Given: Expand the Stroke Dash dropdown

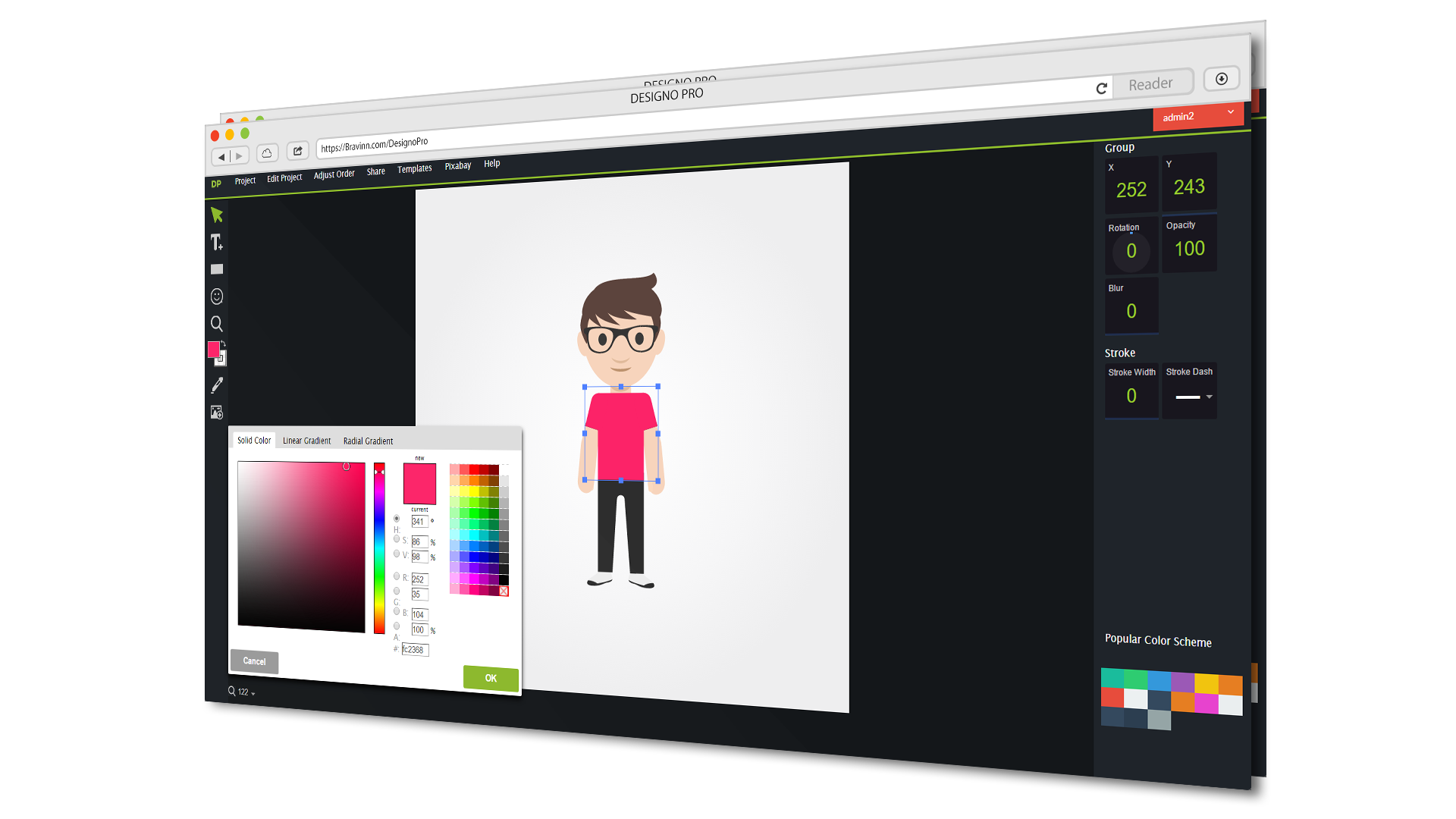Looking at the screenshot, I should coord(1209,397).
